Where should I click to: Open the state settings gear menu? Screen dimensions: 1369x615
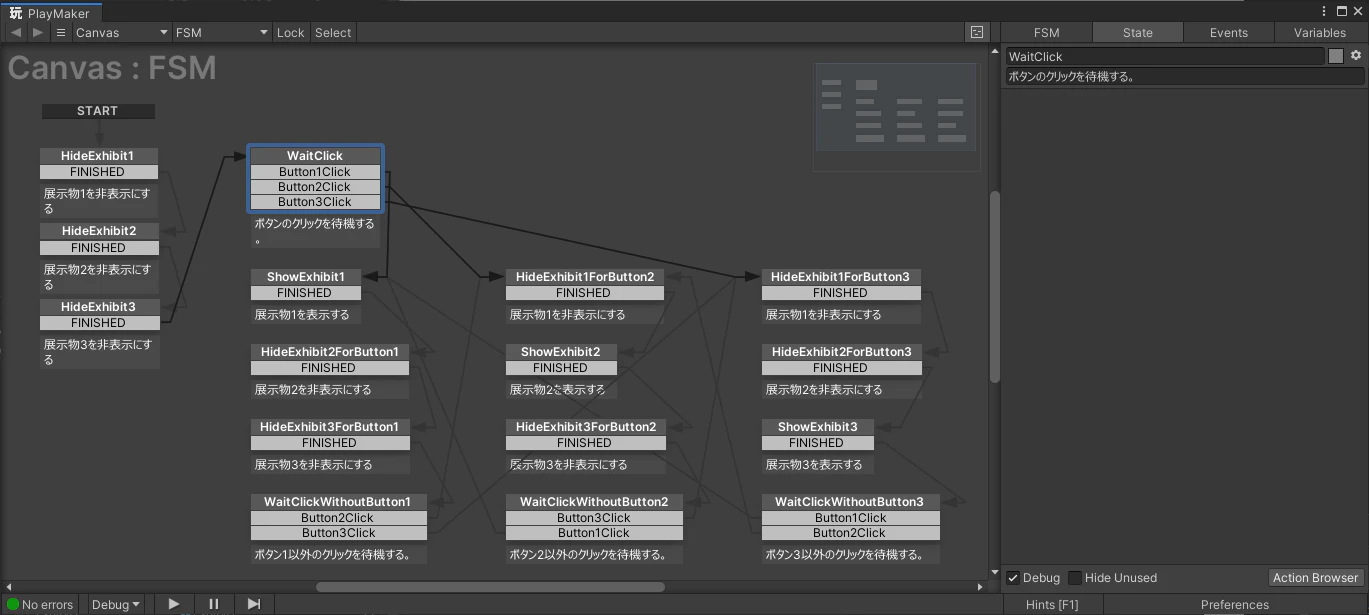coord(1356,56)
